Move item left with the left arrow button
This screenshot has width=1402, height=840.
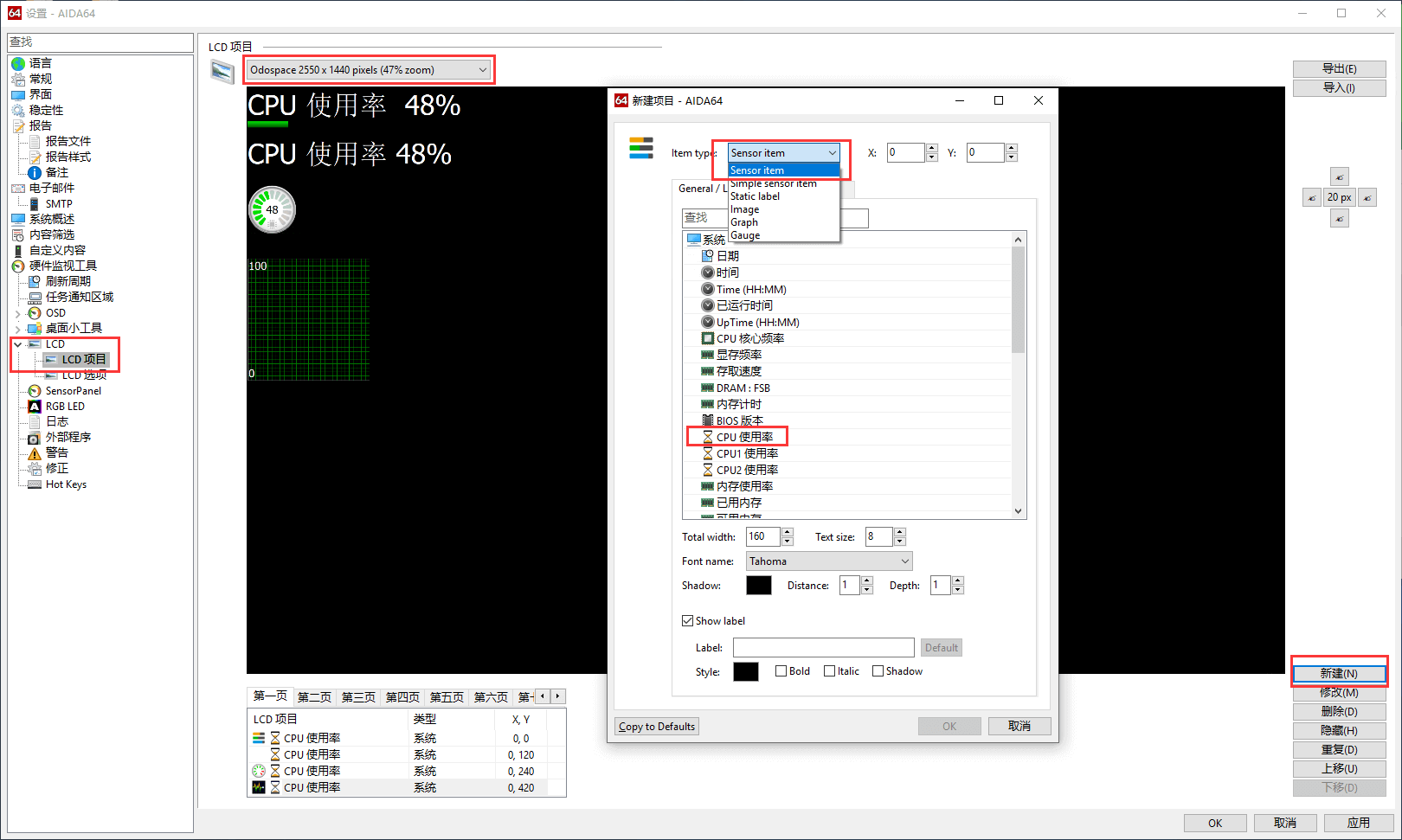point(1312,197)
